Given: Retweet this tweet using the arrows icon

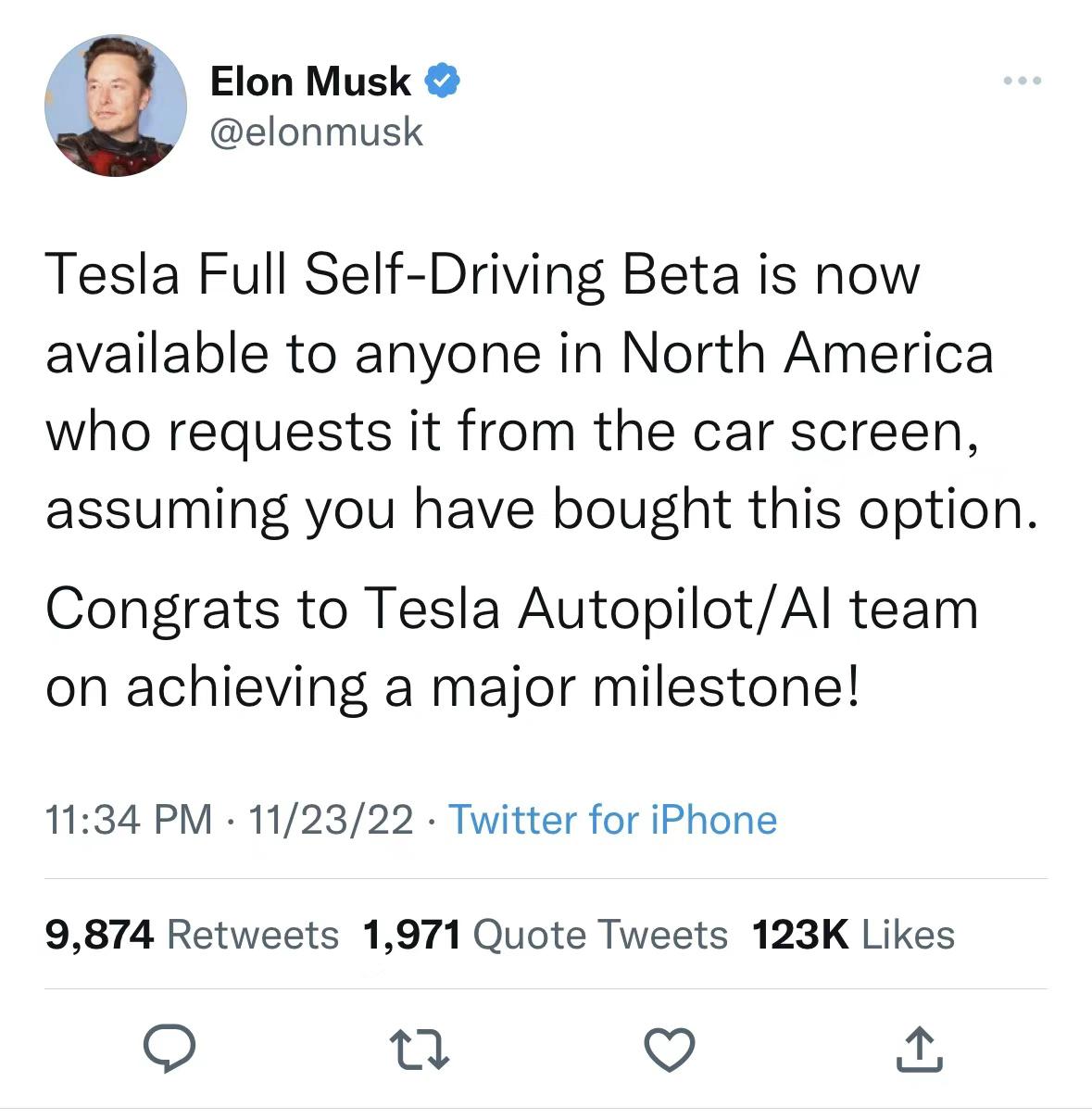Looking at the screenshot, I should pos(420,1050).
